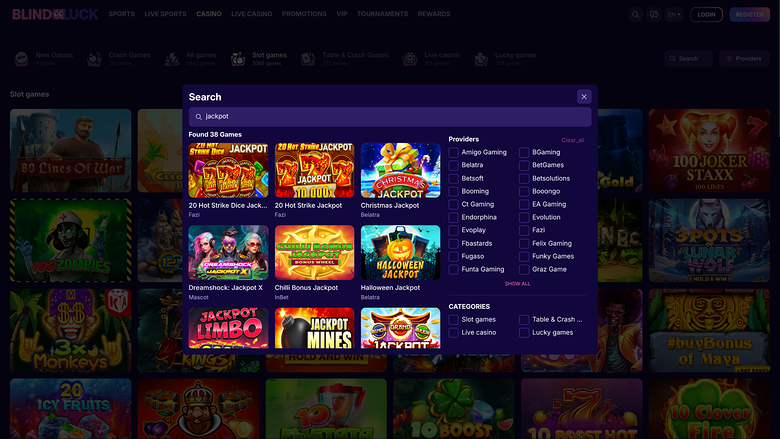Open the CASINO menu
Image resolution: width=780 pixels, height=439 pixels.
[209, 14]
